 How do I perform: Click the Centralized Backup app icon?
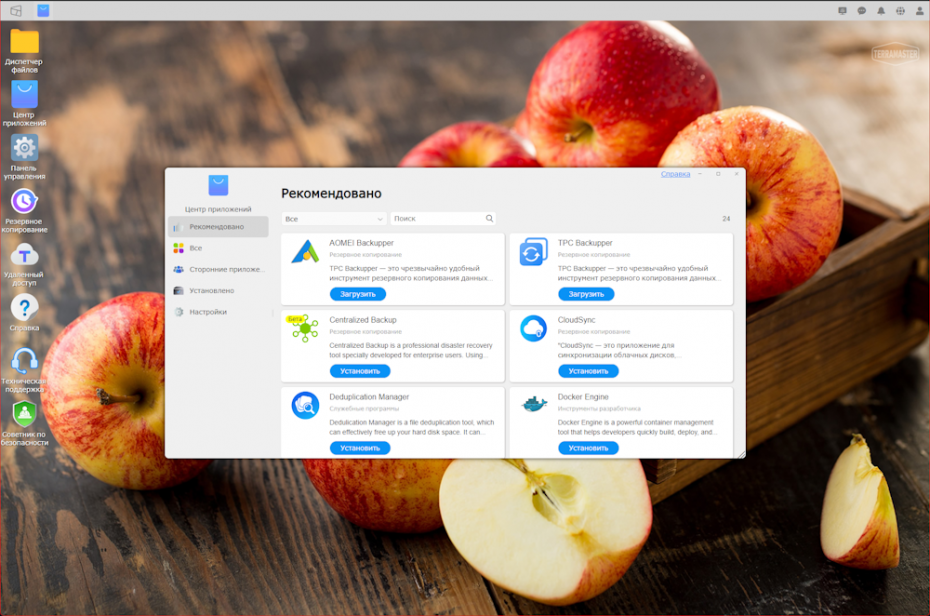(x=305, y=328)
